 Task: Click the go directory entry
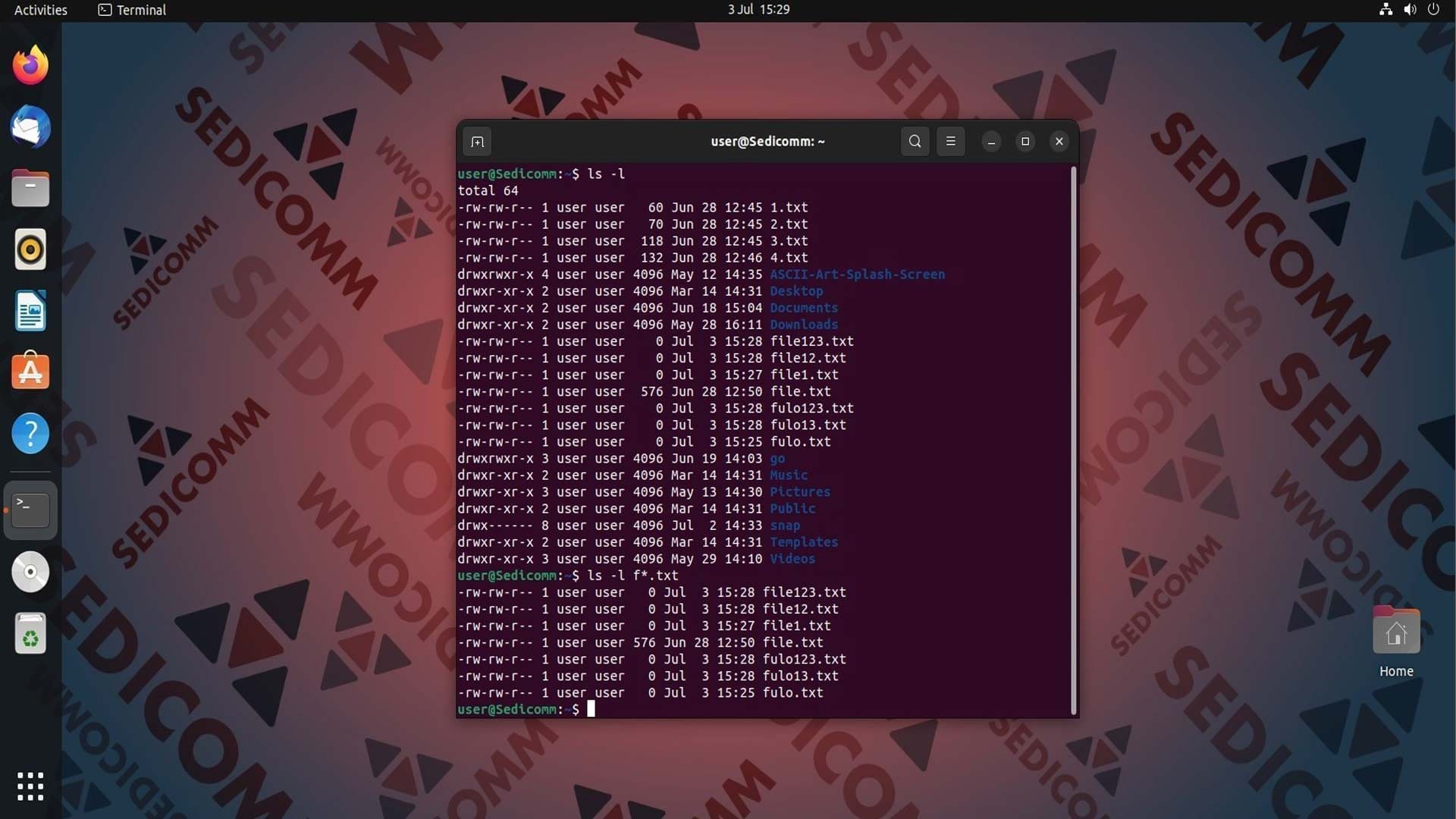click(777, 459)
